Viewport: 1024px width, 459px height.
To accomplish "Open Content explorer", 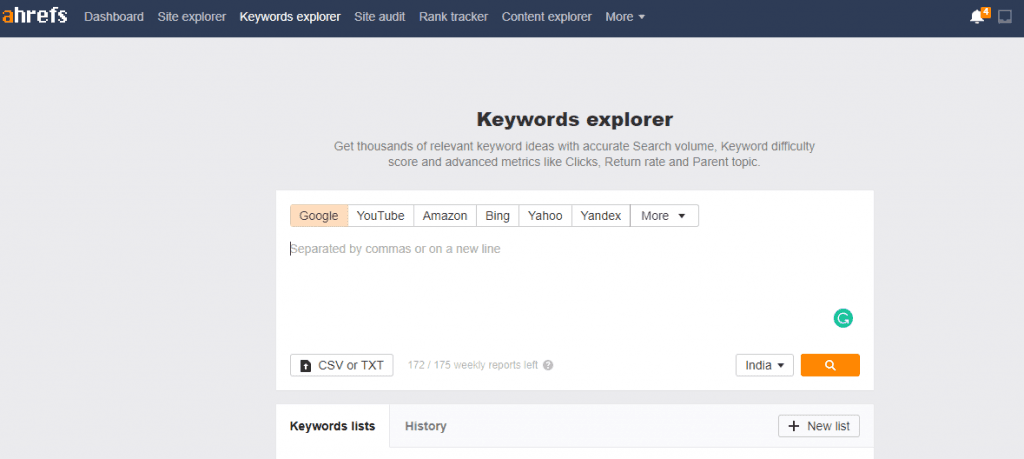I will click(547, 17).
